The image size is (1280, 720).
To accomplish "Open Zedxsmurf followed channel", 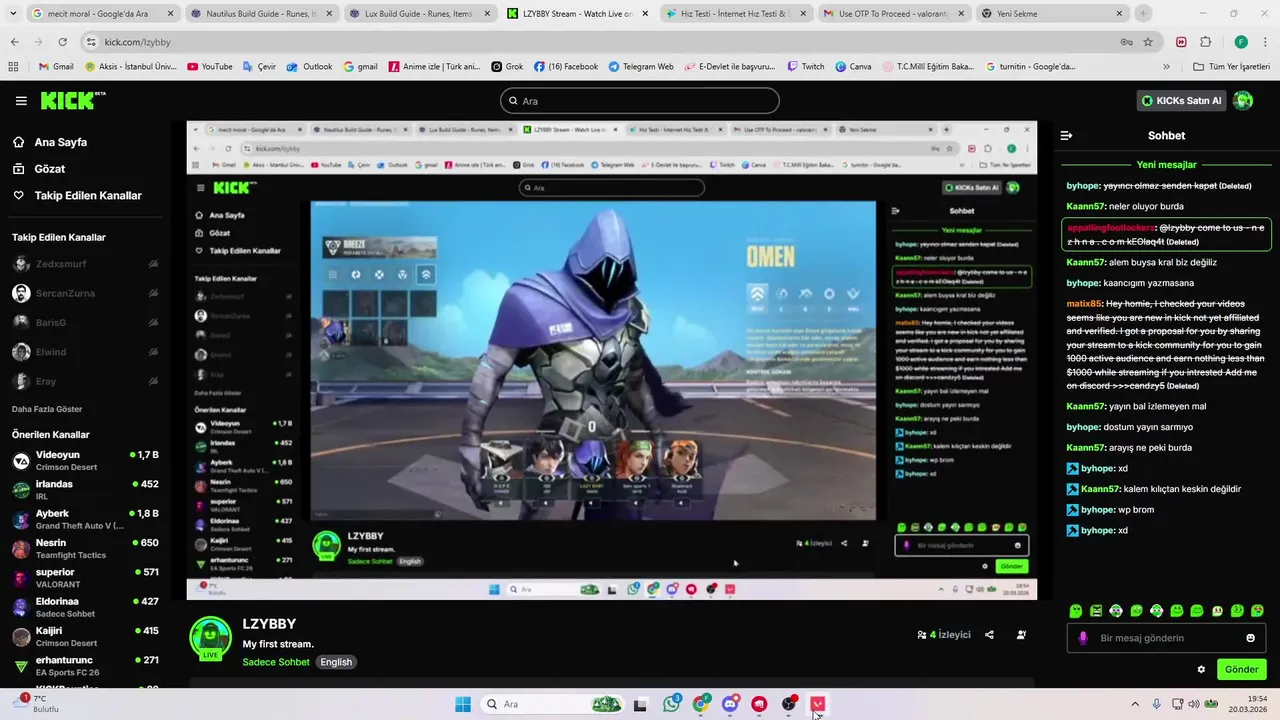I will pos(84,265).
